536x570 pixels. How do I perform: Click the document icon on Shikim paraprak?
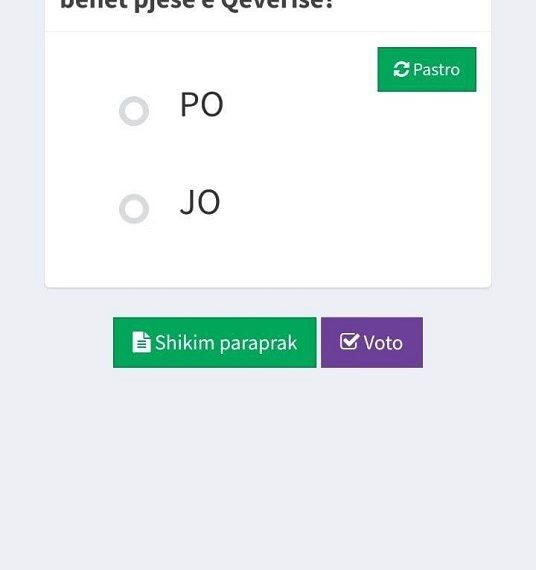(141, 342)
